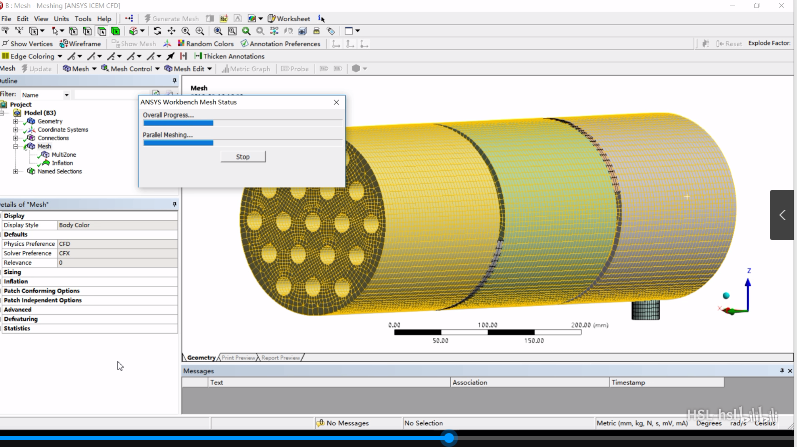Close the Messages panel
The width and height of the screenshot is (797, 447).
point(790,371)
